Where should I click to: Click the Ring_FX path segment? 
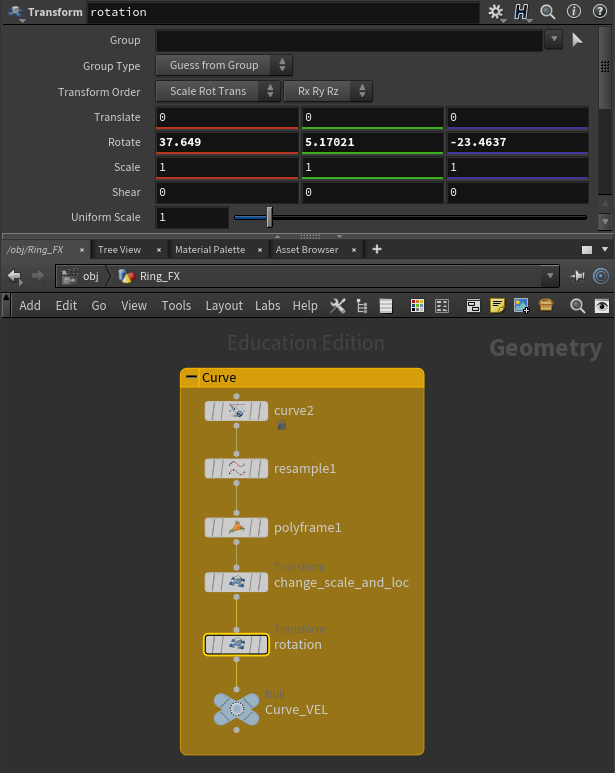coord(150,276)
